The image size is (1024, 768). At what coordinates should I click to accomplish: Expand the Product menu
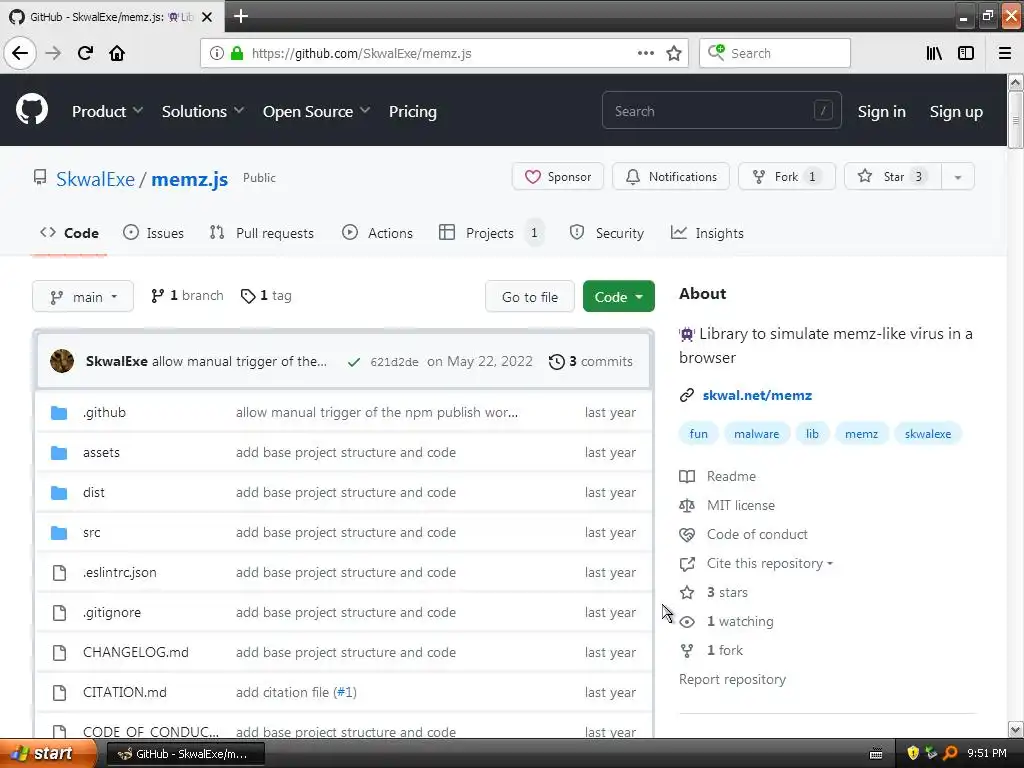(x=107, y=112)
